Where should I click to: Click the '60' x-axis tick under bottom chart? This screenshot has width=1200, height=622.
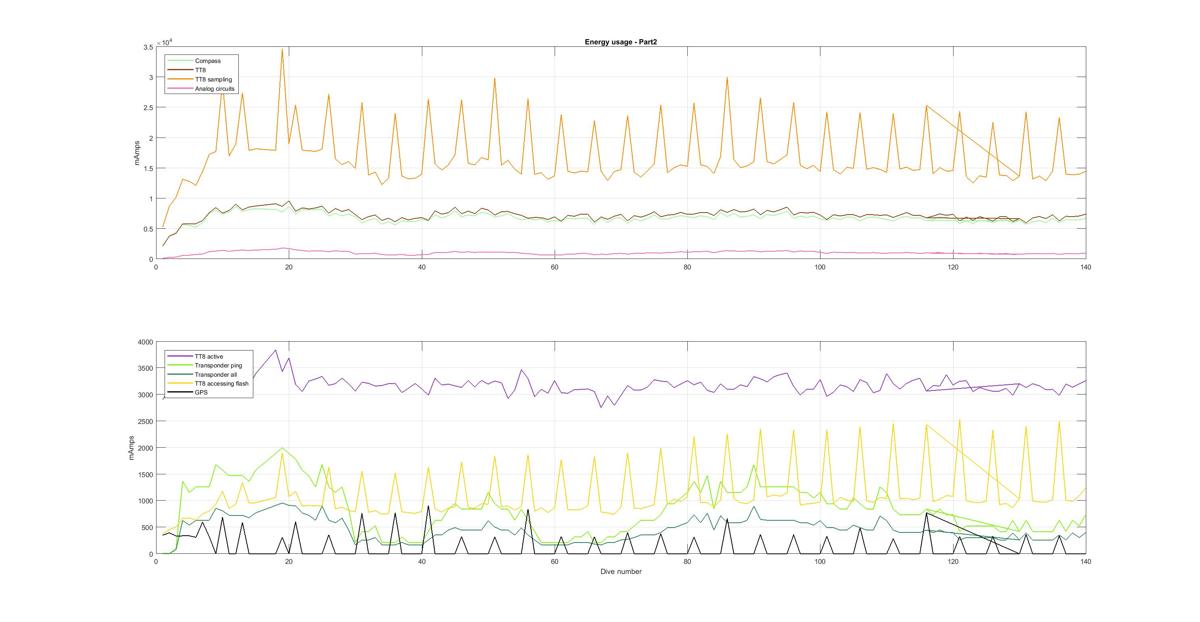pos(555,562)
